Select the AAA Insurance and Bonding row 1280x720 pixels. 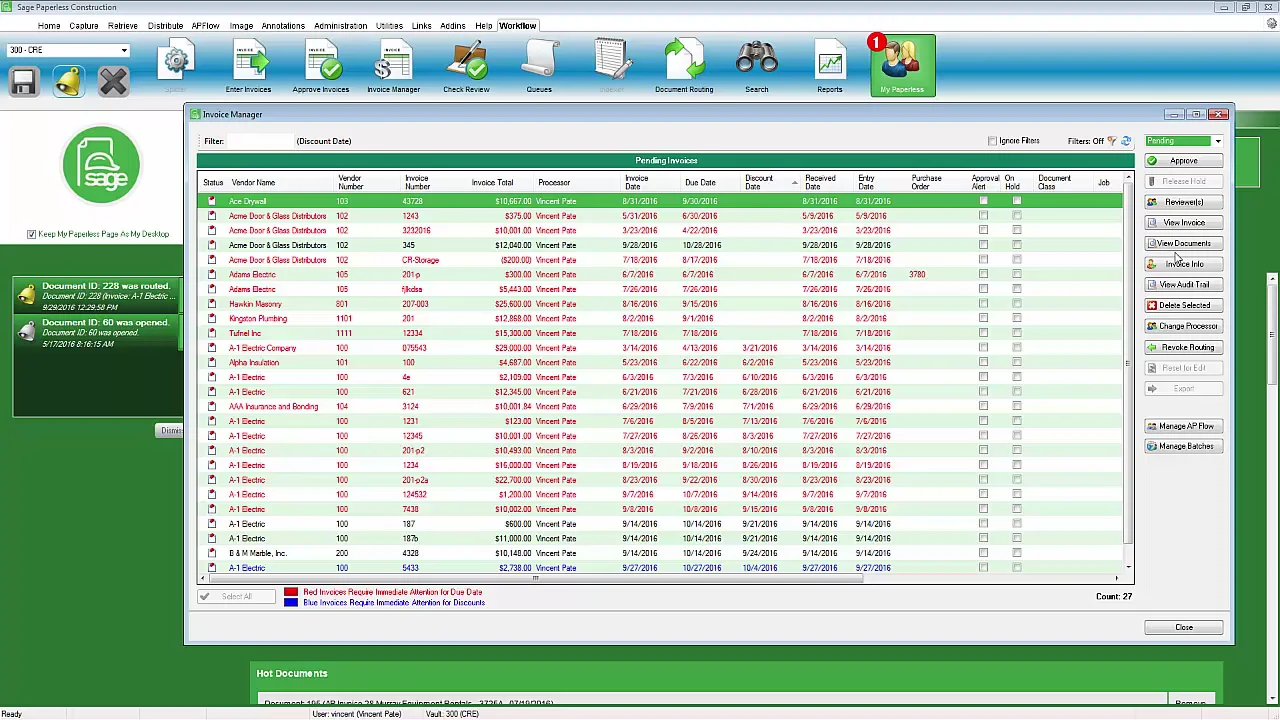(660, 406)
